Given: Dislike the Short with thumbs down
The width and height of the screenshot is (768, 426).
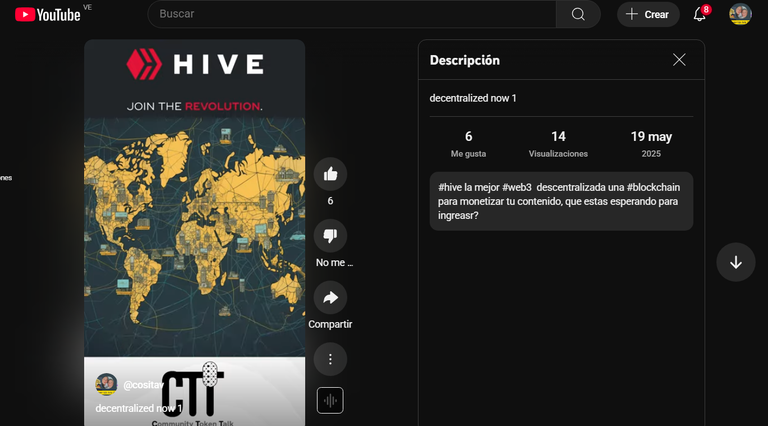Looking at the screenshot, I should (x=330, y=236).
